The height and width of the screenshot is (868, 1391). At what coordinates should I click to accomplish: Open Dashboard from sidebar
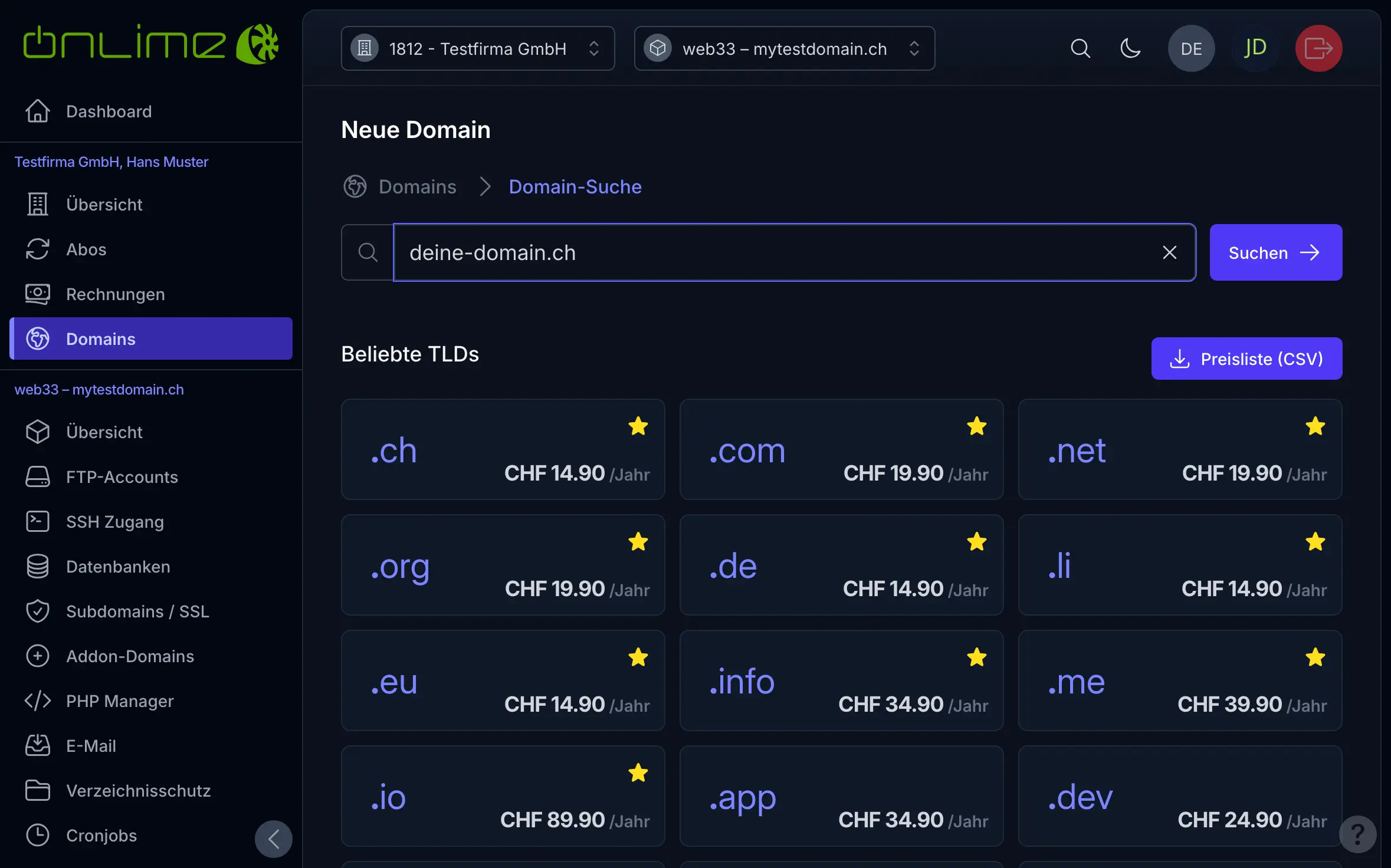[109, 111]
